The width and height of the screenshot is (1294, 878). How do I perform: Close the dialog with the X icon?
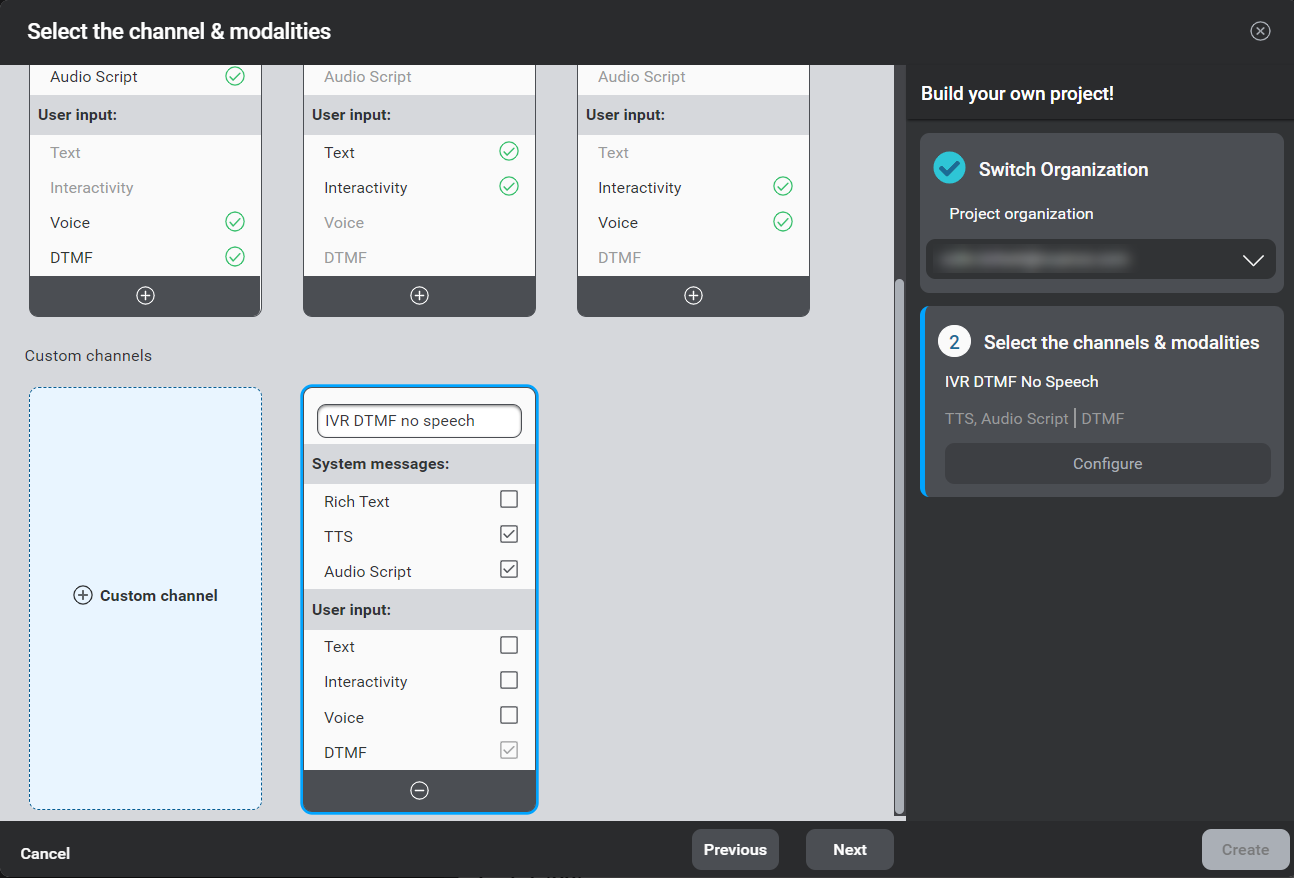(1260, 31)
